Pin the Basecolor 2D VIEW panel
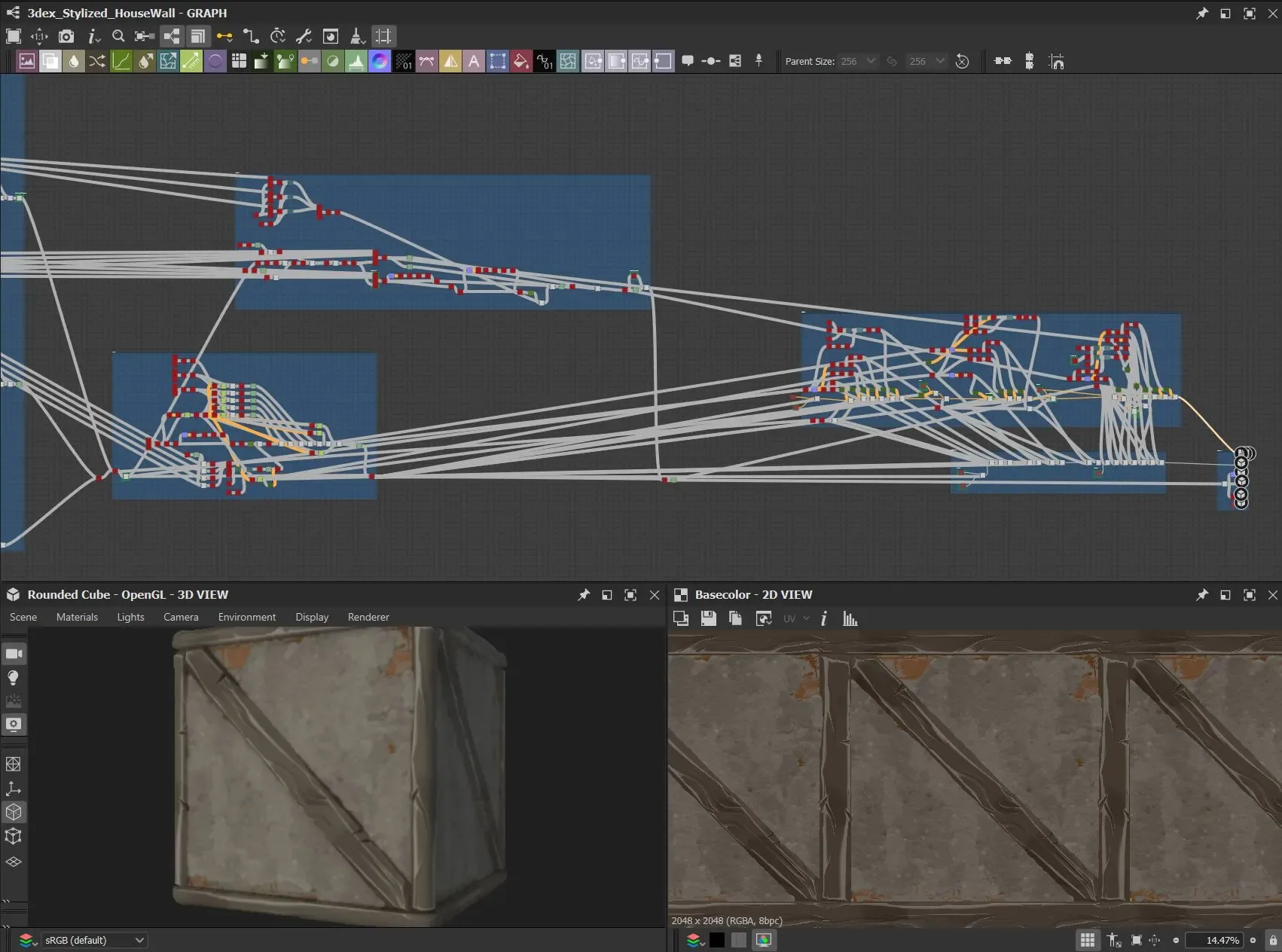This screenshot has width=1282, height=952. (x=1202, y=595)
